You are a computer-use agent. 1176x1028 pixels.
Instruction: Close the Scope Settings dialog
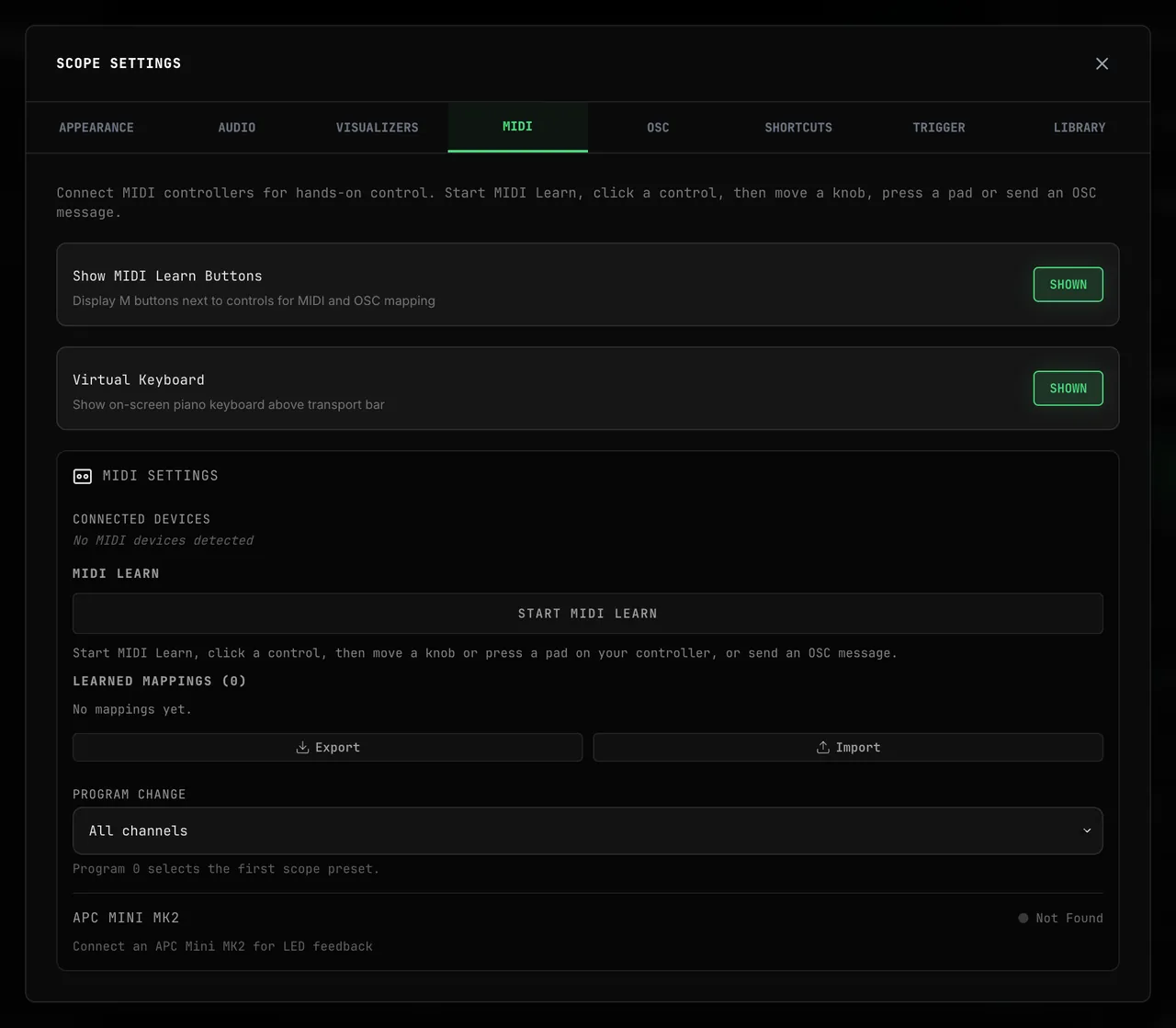(x=1102, y=63)
